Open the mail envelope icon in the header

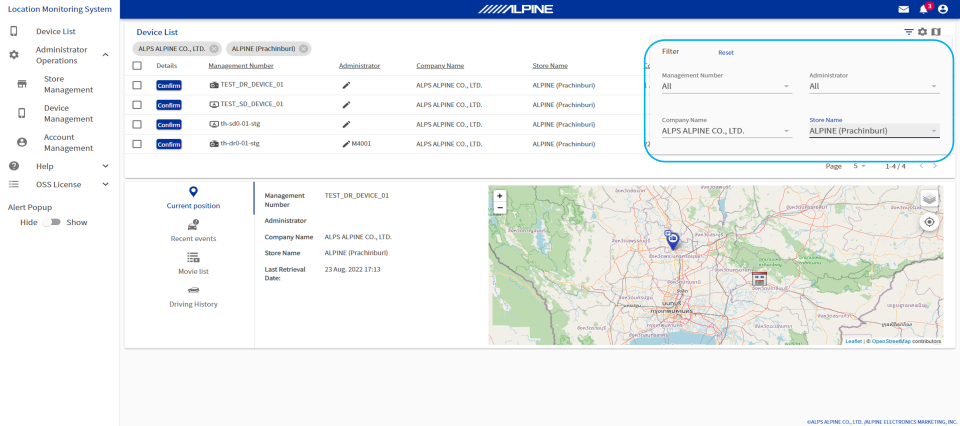coord(904,9)
